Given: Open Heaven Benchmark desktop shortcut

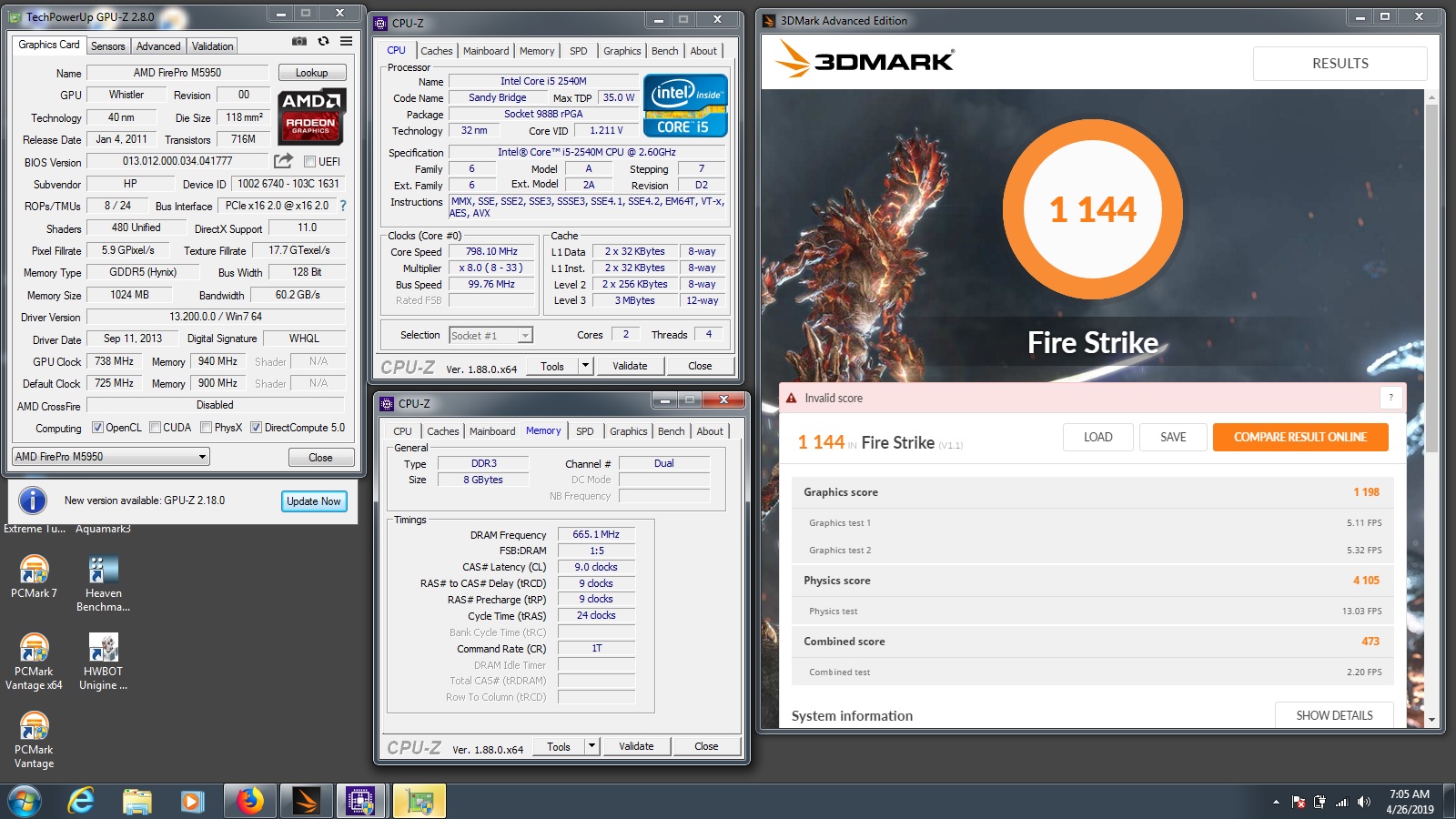Looking at the screenshot, I should click(x=103, y=583).
